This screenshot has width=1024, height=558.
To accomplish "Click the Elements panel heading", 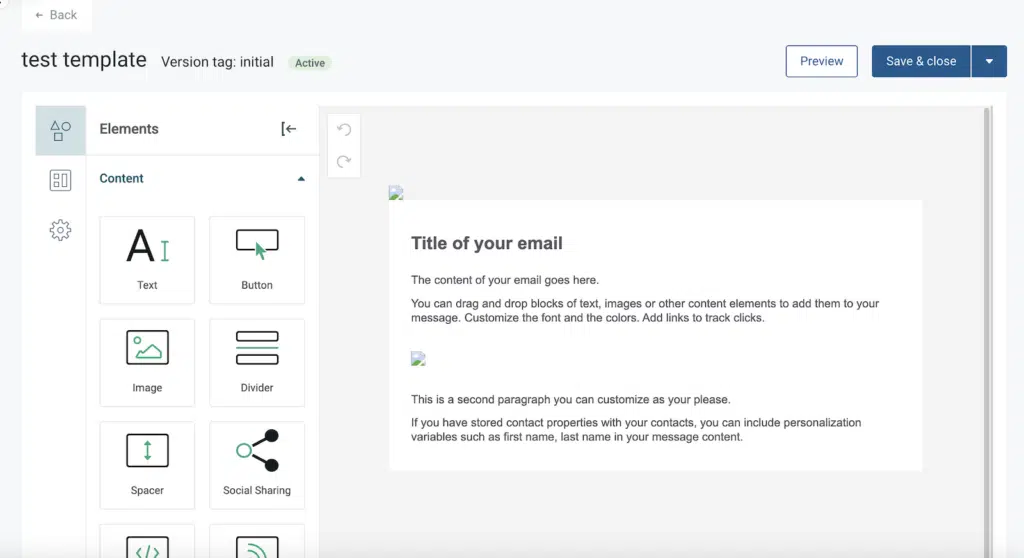I will click(x=129, y=129).
